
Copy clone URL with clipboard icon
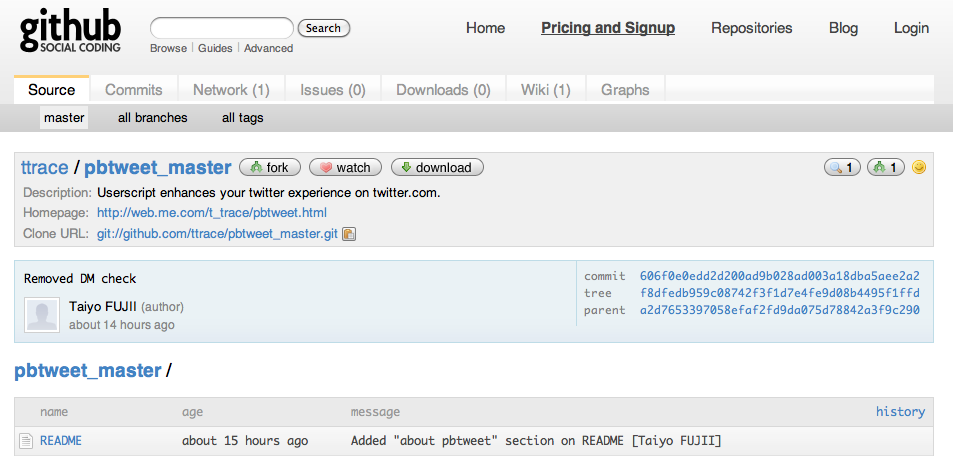349,234
